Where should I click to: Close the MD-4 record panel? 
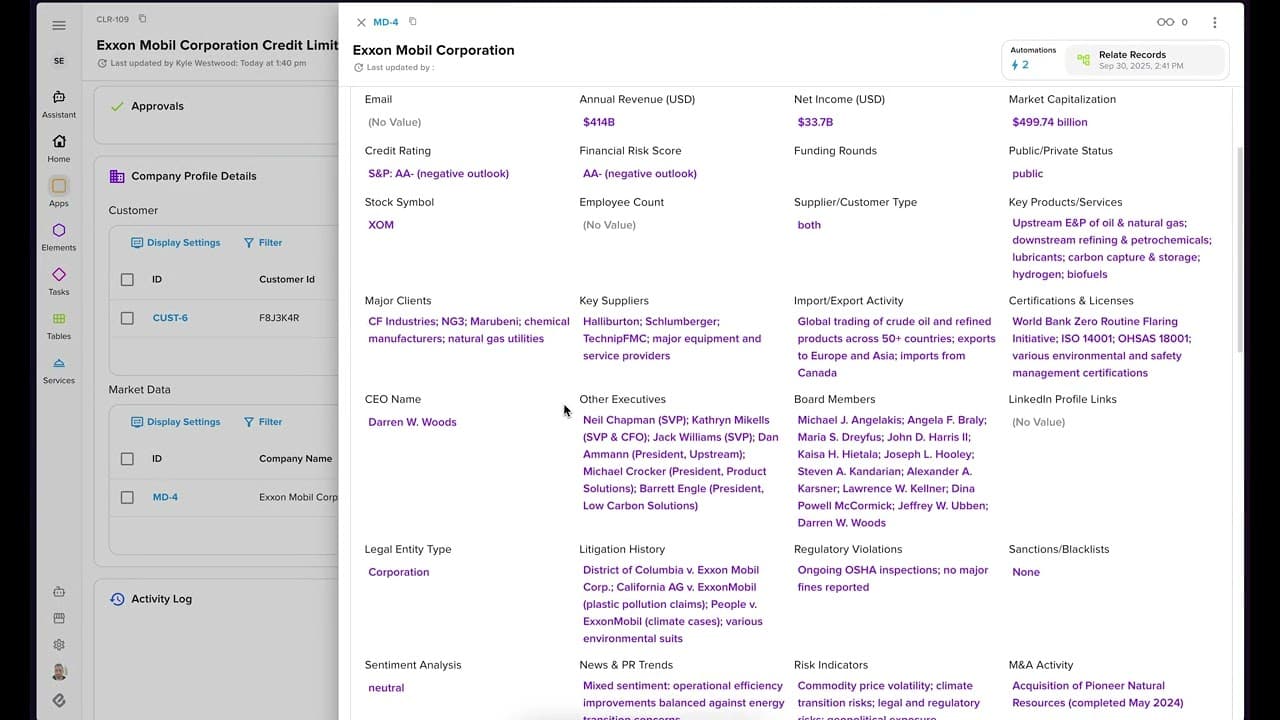pos(361,22)
